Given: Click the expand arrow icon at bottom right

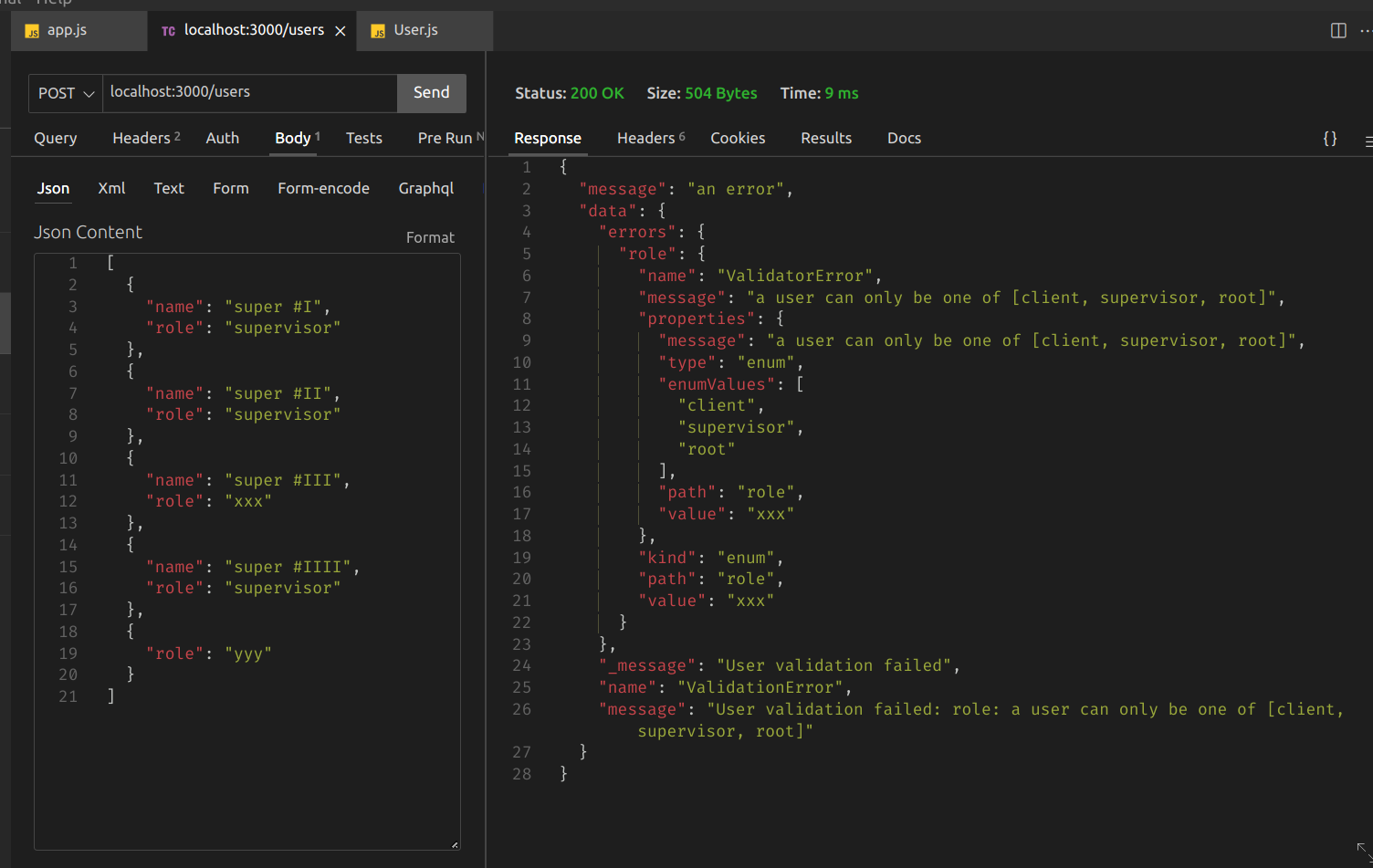Looking at the screenshot, I should tap(1363, 848).
